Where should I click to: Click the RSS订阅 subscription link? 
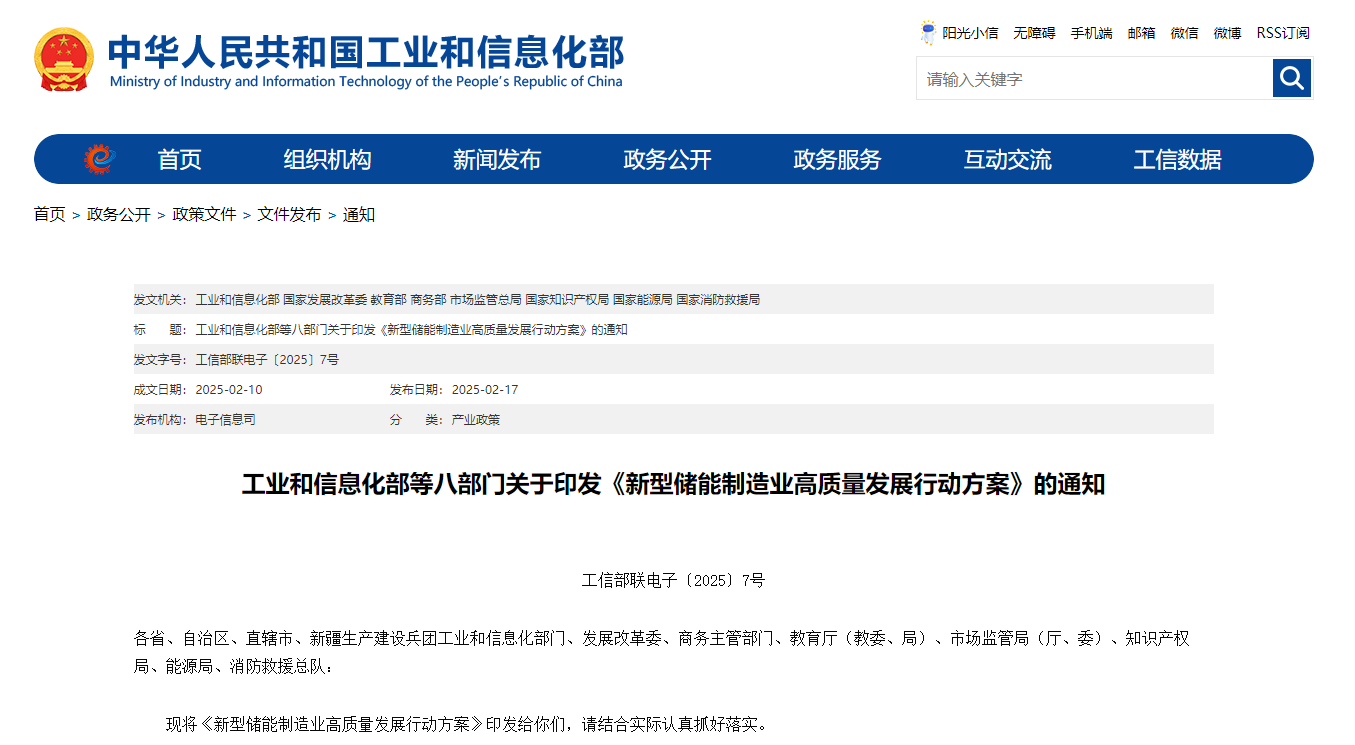point(1283,33)
